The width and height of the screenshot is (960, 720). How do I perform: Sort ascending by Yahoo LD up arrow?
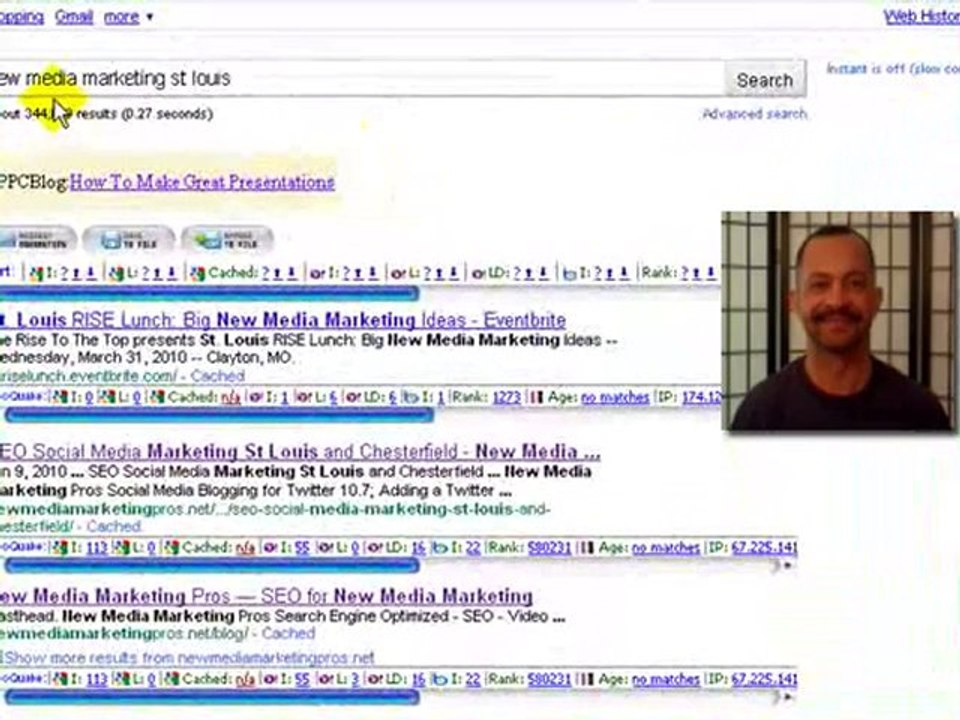pos(529,273)
